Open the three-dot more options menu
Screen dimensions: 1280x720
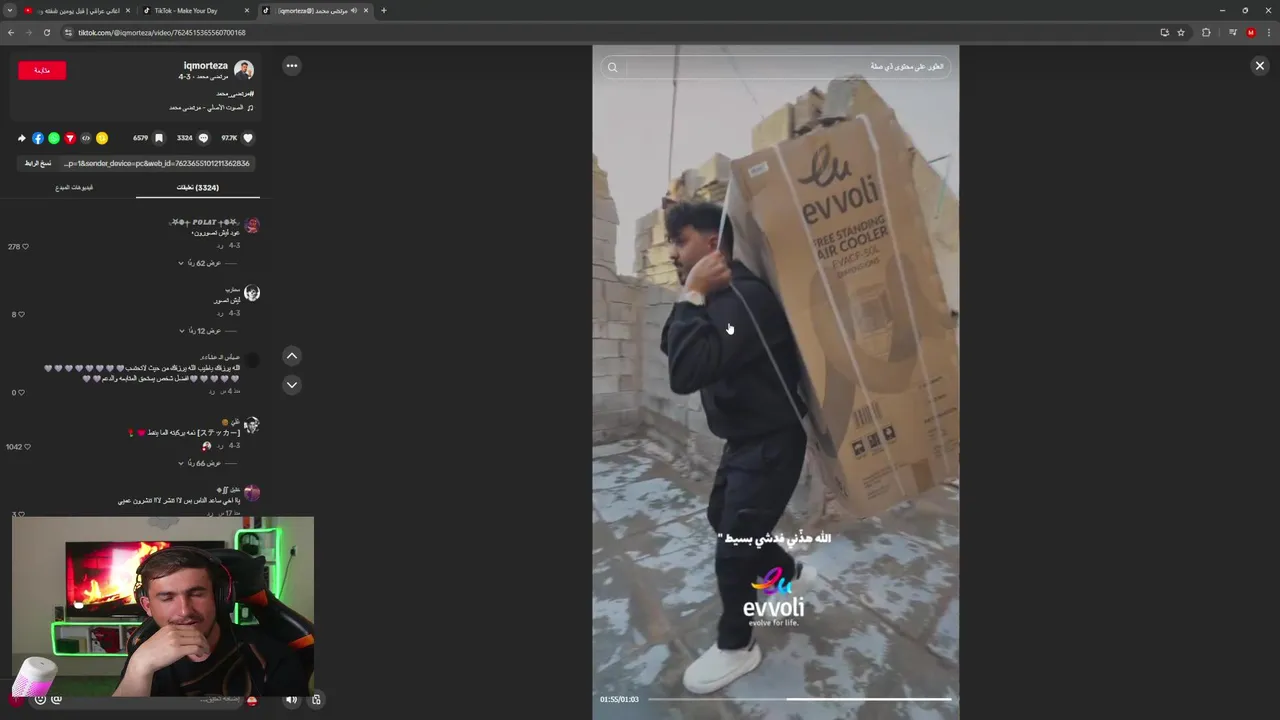click(x=292, y=66)
